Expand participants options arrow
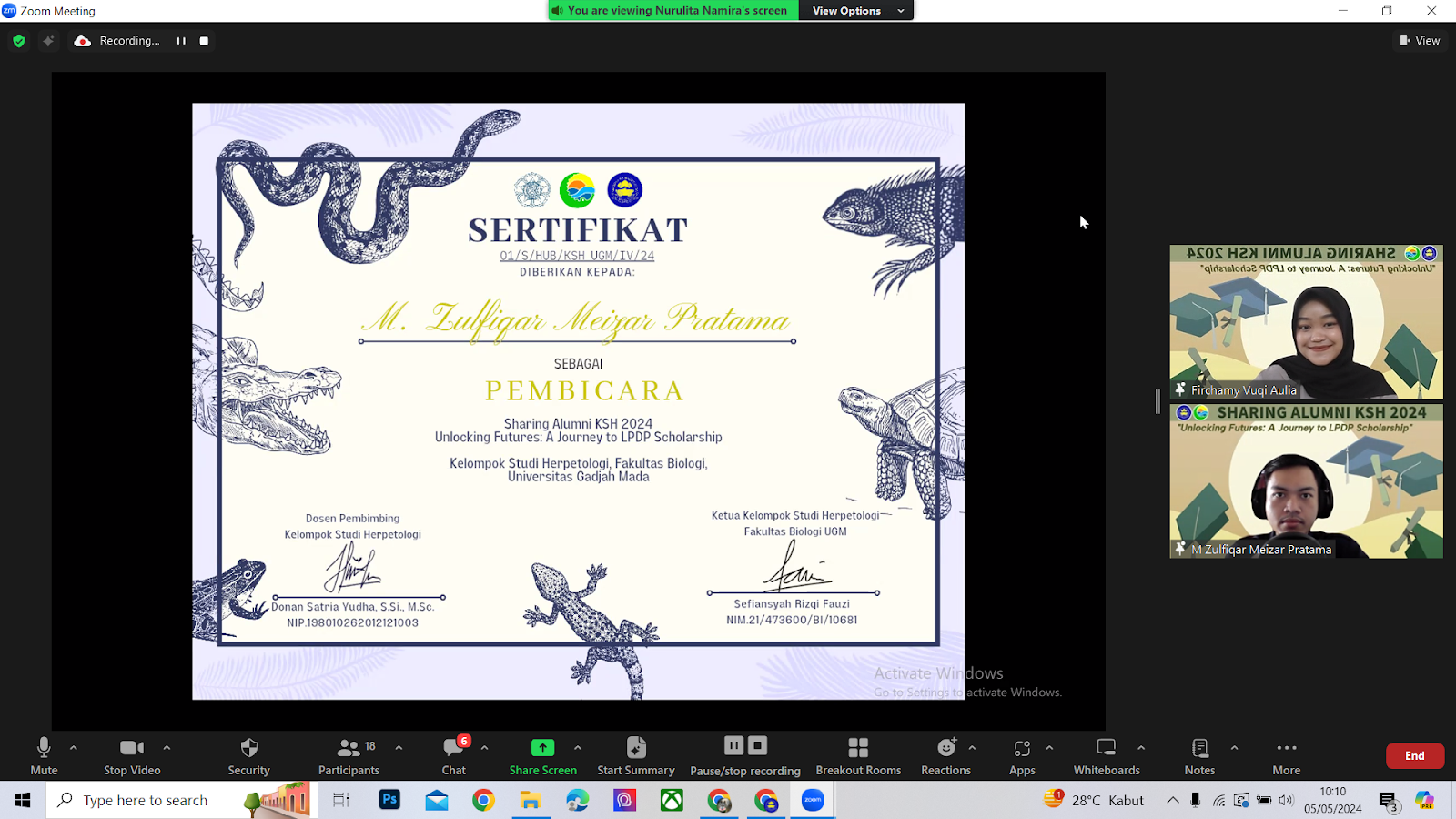The width and height of the screenshot is (1456, 819). pyautogui.click(x=399, y=748)
